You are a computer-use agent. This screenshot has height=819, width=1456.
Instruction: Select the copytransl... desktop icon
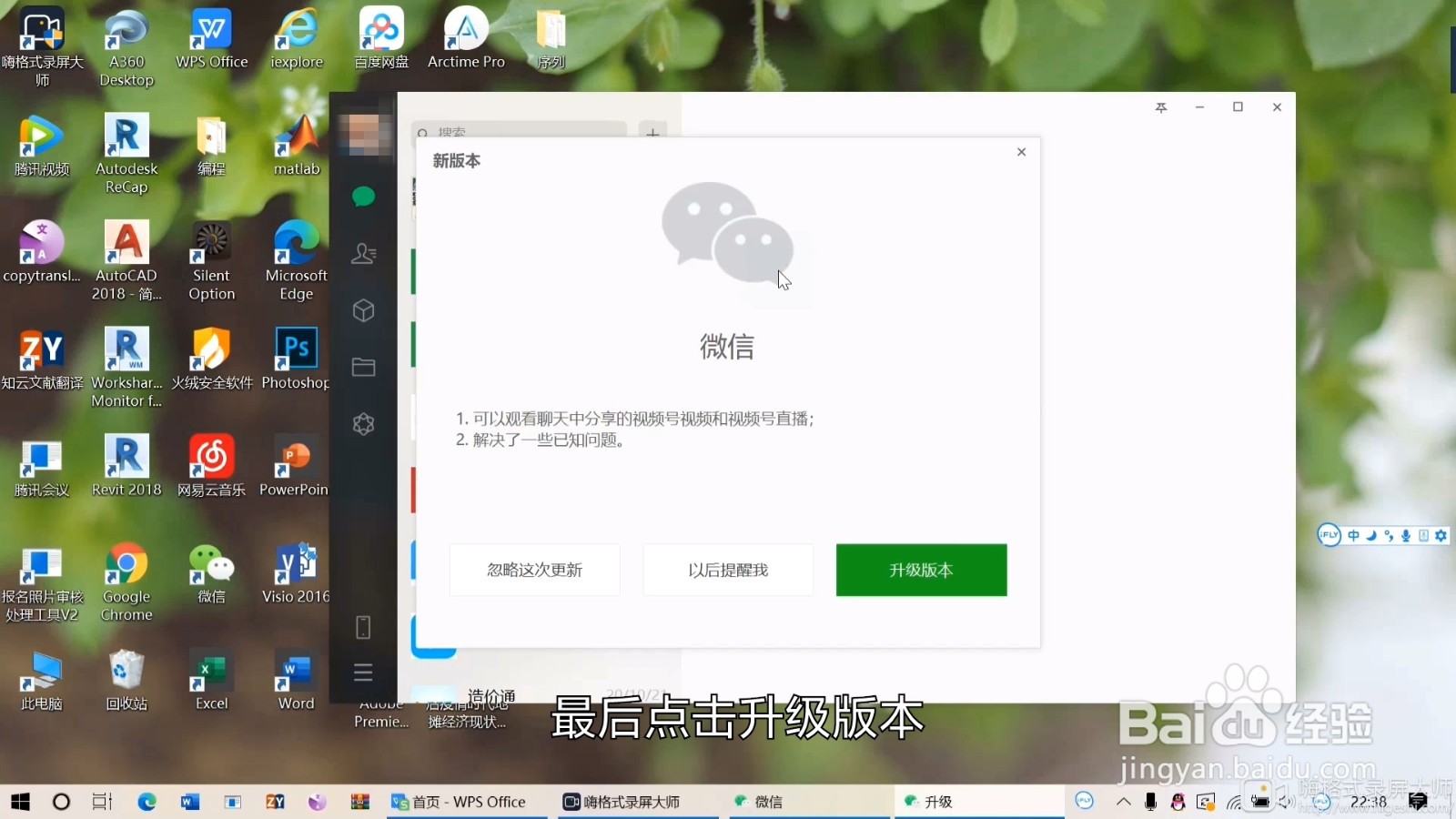click(41, 253)
